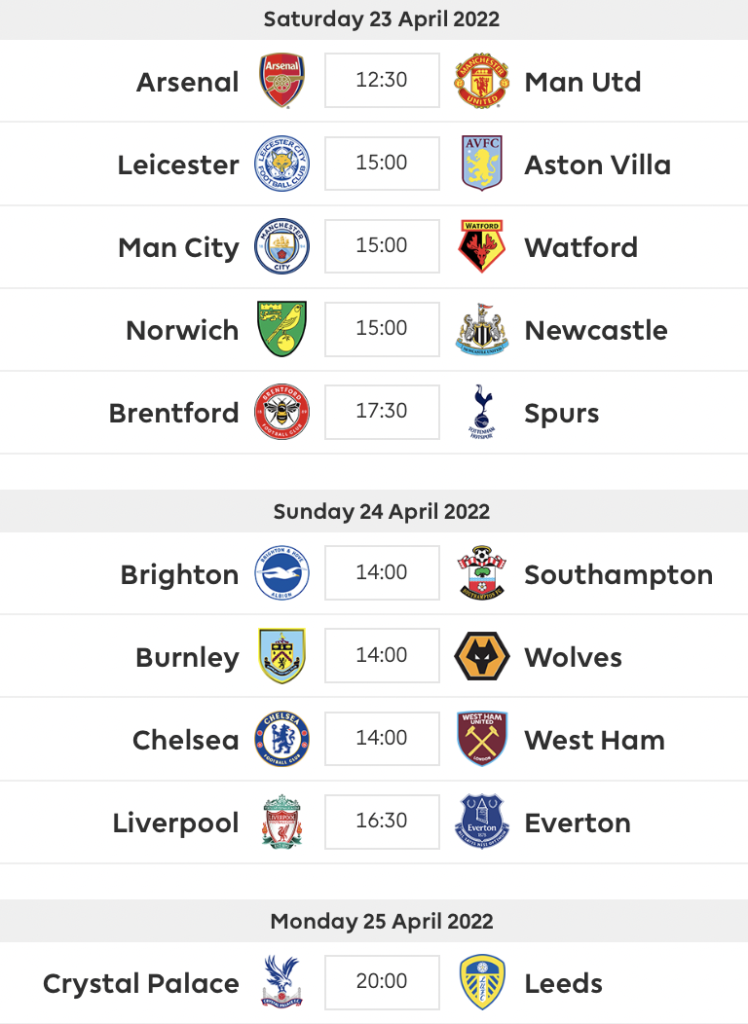The width and height of the screenshot is (748, 1024).
Task: Select the Newcastle team name link
Action: tap(596, 330)
